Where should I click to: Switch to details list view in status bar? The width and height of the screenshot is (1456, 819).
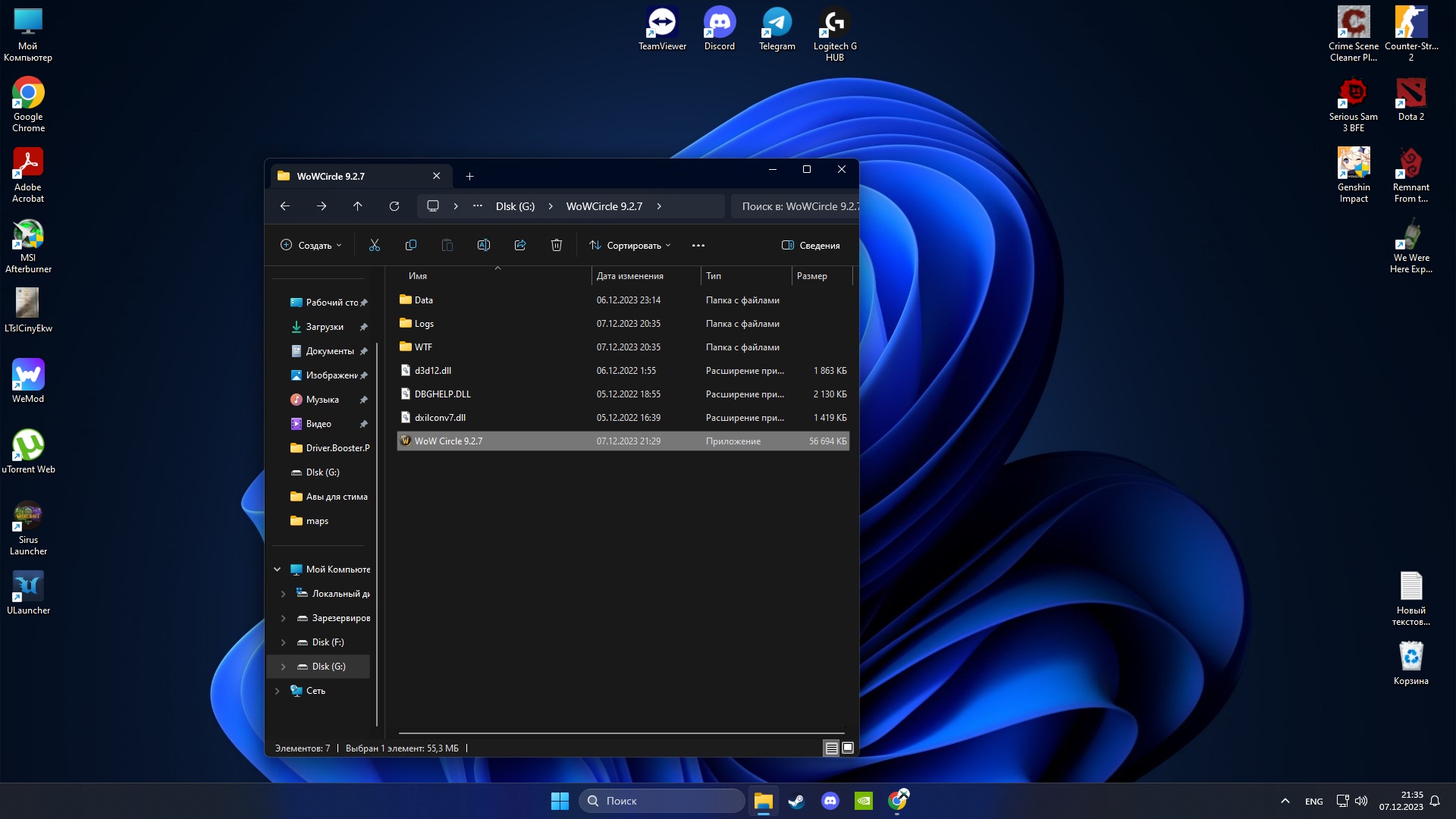coord(831,748)
